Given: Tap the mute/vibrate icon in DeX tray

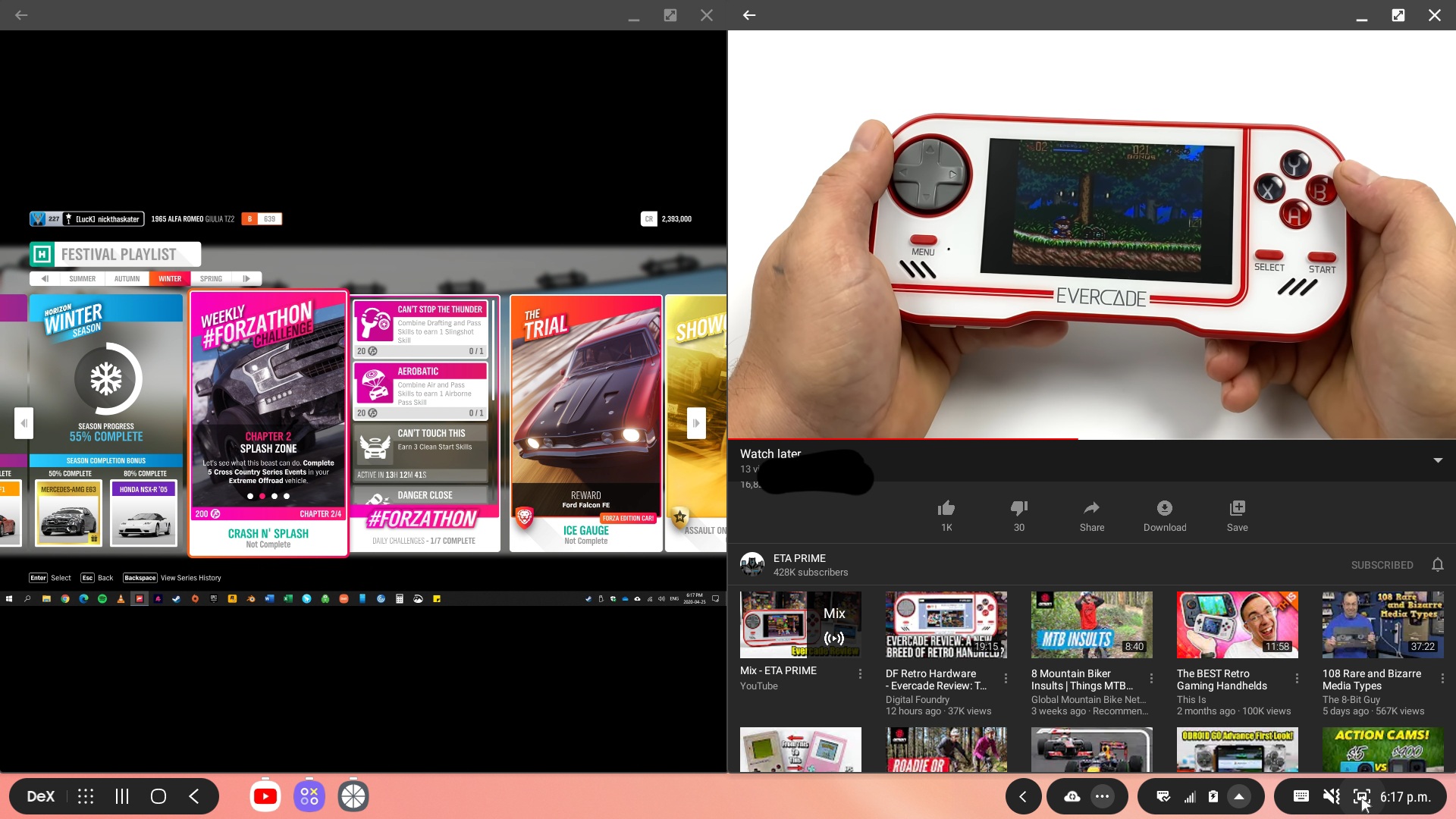Looking at the screenshot, I should tap(1331, 796).
